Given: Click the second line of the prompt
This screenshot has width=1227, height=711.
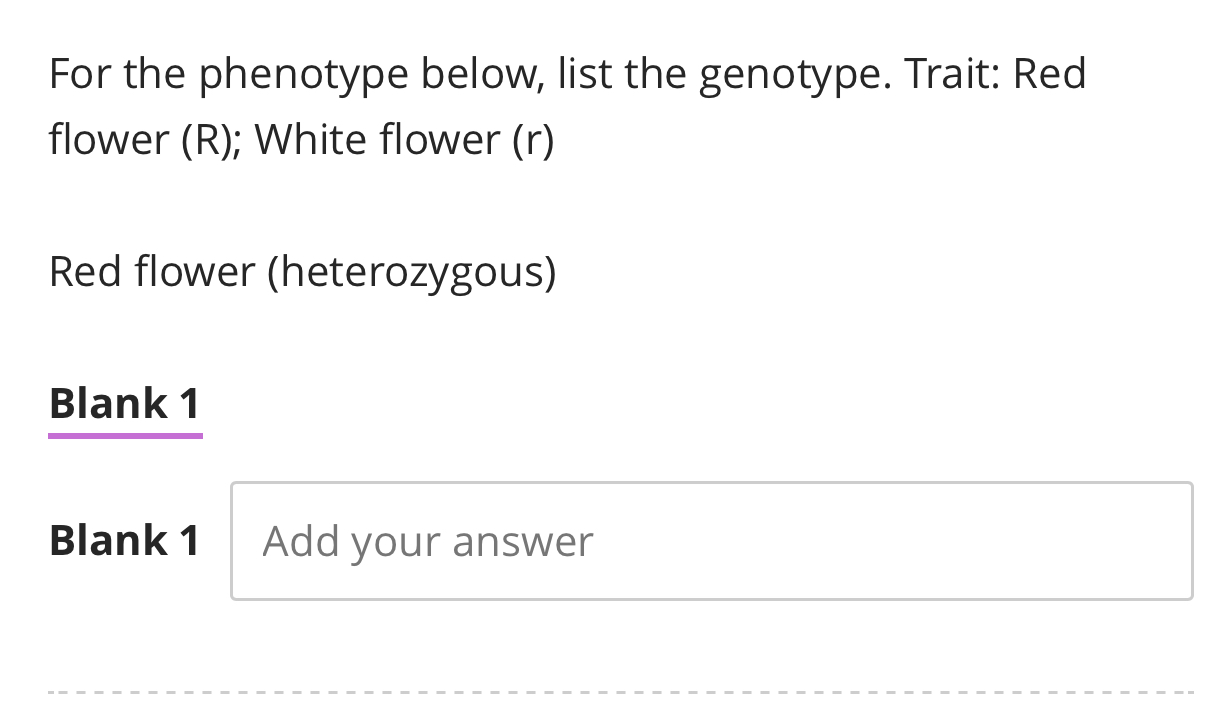Looking at the screenshot, I should [x=300, y=138].
